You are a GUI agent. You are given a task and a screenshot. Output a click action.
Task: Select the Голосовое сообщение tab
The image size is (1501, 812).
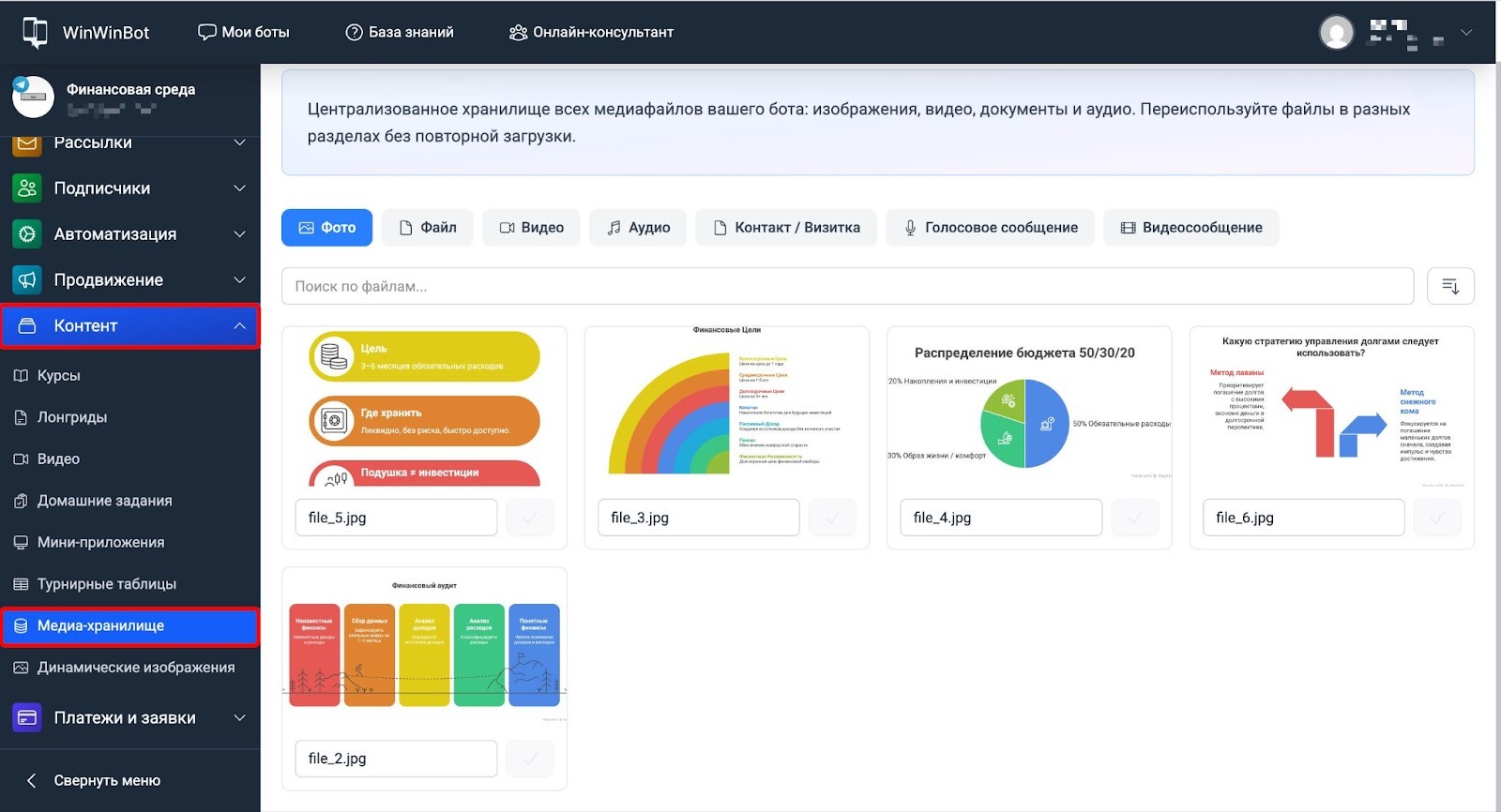click(990, 228)
